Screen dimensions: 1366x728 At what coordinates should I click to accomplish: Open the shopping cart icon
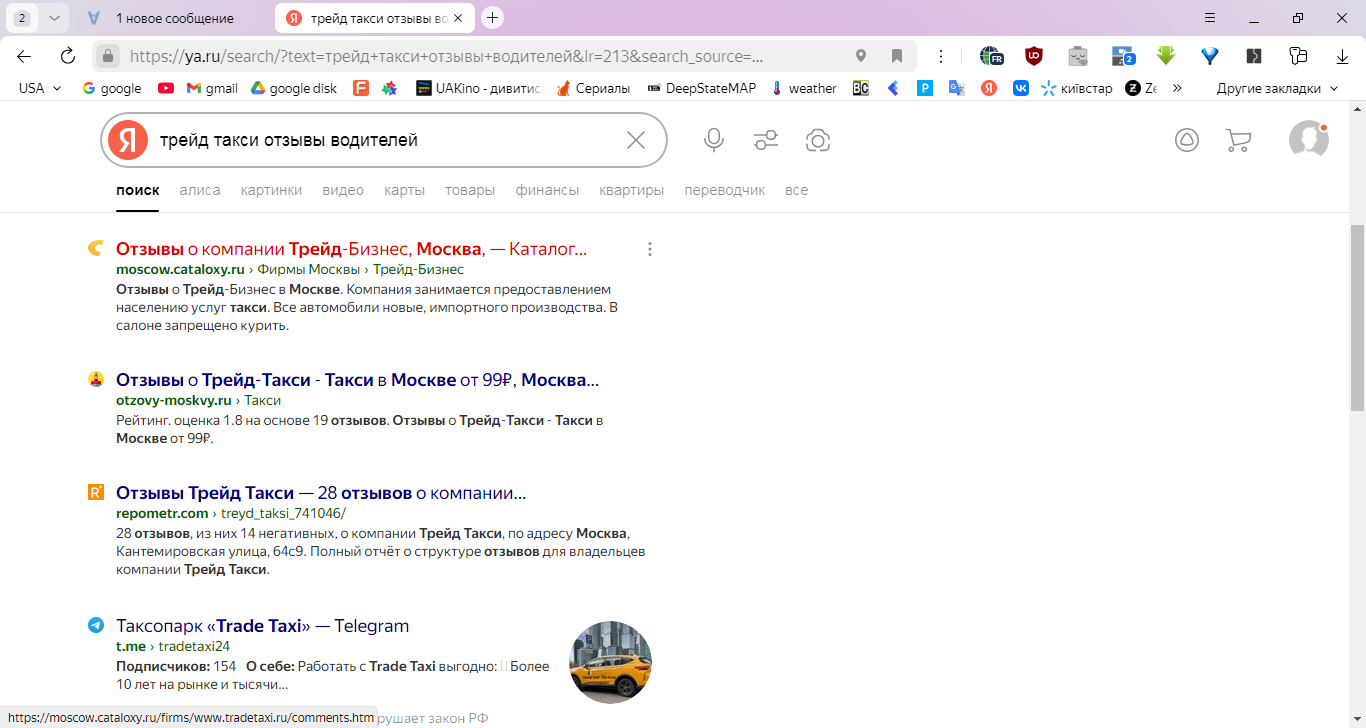pyautogui.click(x=1238, y=140)
